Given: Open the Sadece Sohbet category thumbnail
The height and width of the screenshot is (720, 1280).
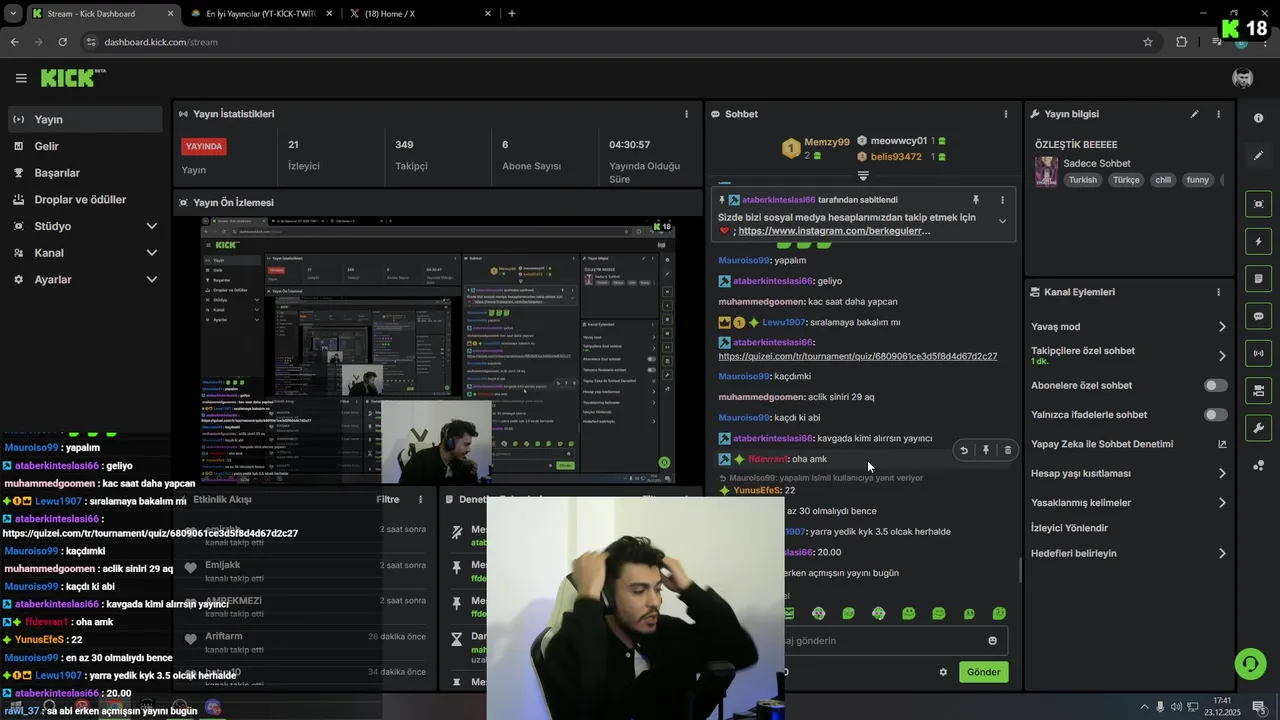Looking at the screenshot, I should pos(1046,171).
